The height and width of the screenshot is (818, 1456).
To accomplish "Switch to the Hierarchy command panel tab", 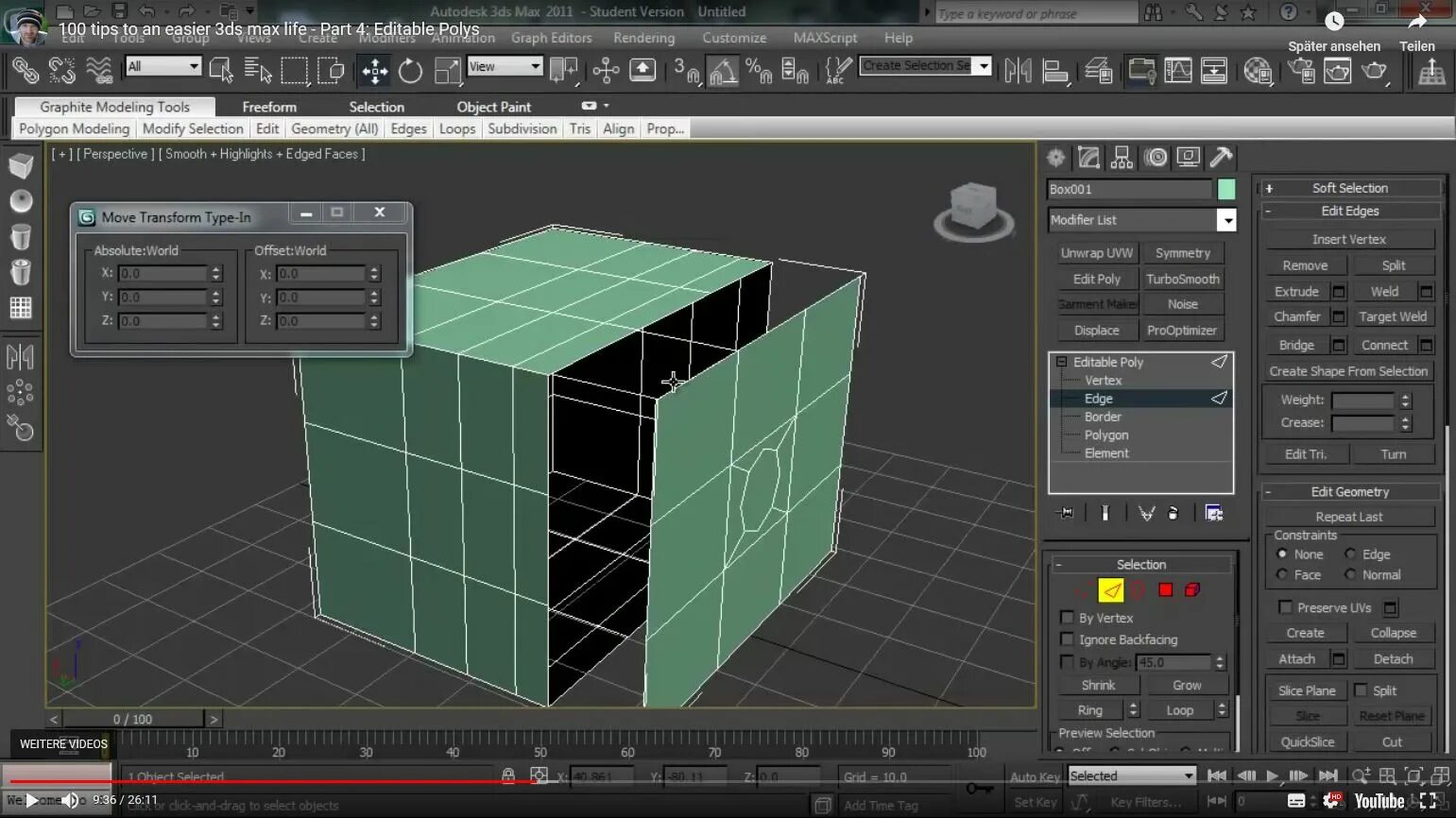I will (x=1122, y=158).
